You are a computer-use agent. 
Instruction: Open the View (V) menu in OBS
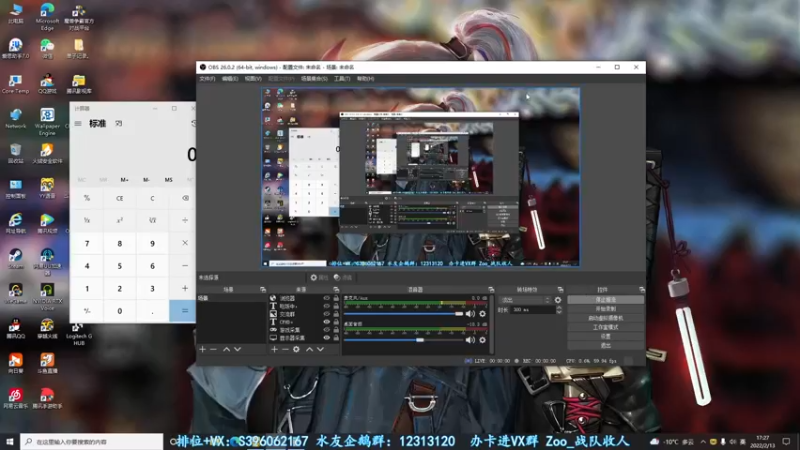(253, 79)
